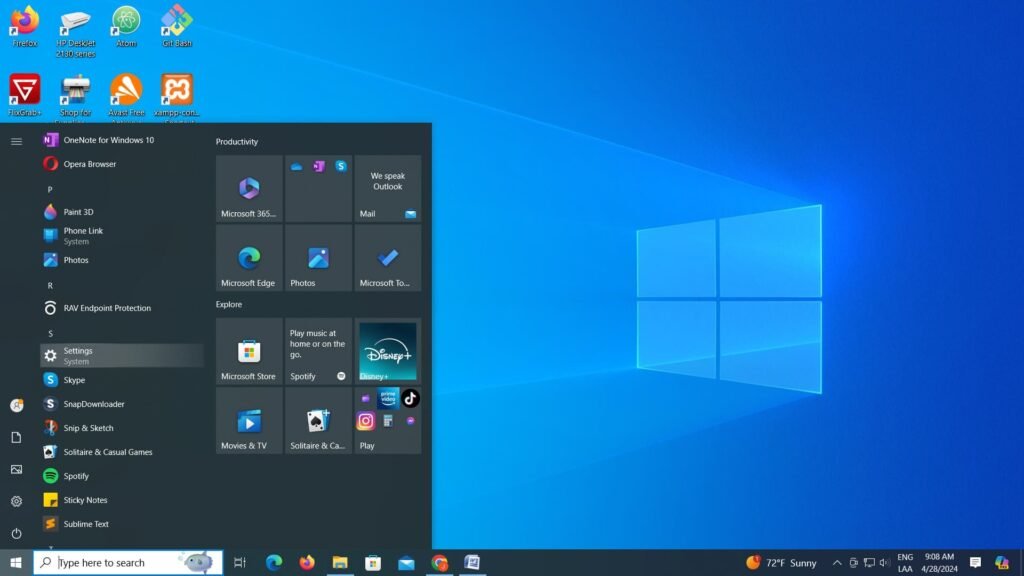
Task: Open Git Bash desktop shortcut
Action: coord(176,26)
